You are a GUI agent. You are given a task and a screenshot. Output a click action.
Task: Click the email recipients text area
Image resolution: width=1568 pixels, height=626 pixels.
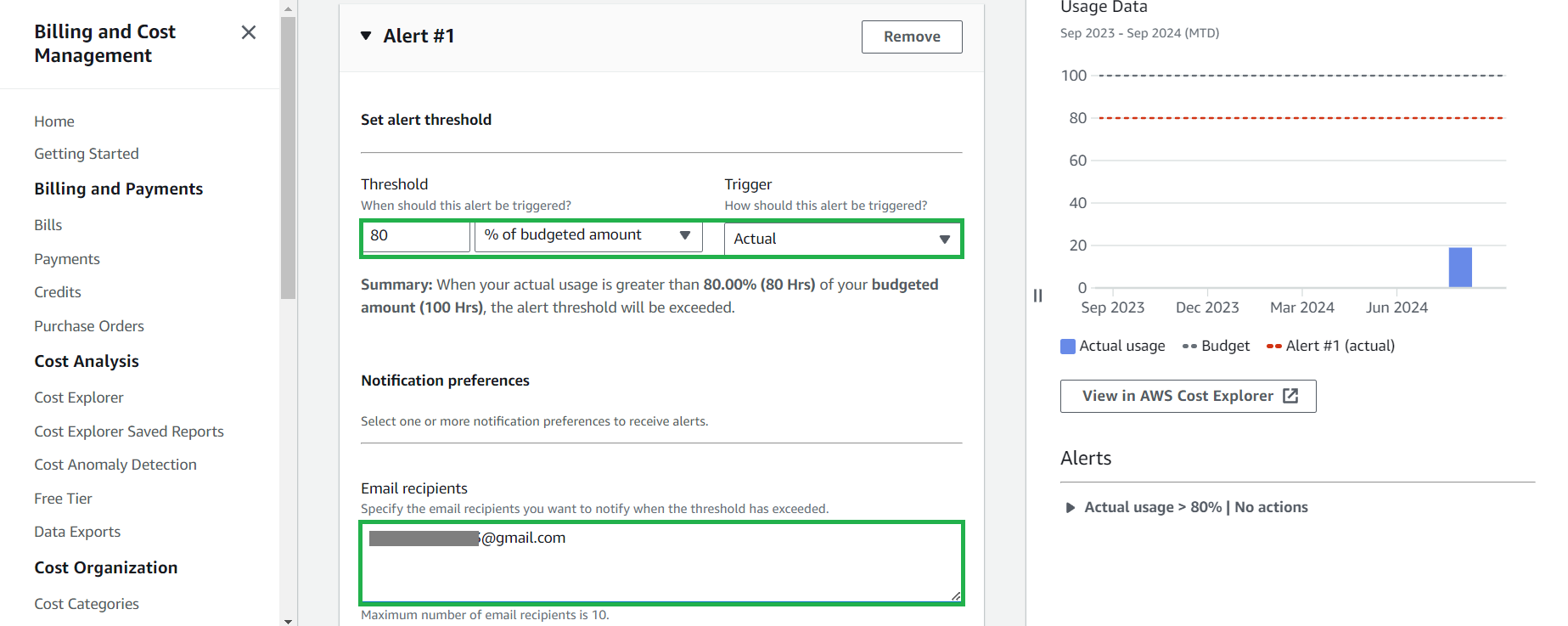(661, 562)
